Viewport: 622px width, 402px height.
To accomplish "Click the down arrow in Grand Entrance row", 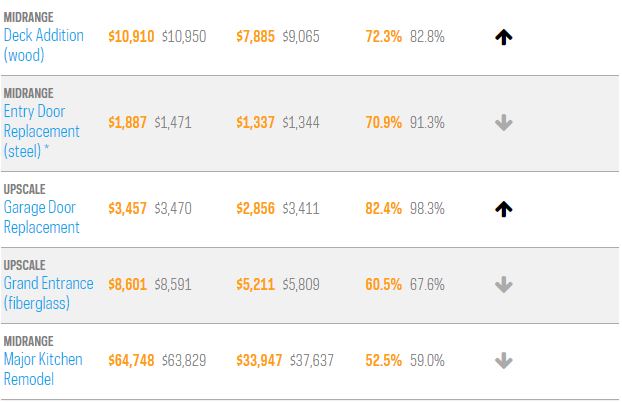I will coord(504,285).
